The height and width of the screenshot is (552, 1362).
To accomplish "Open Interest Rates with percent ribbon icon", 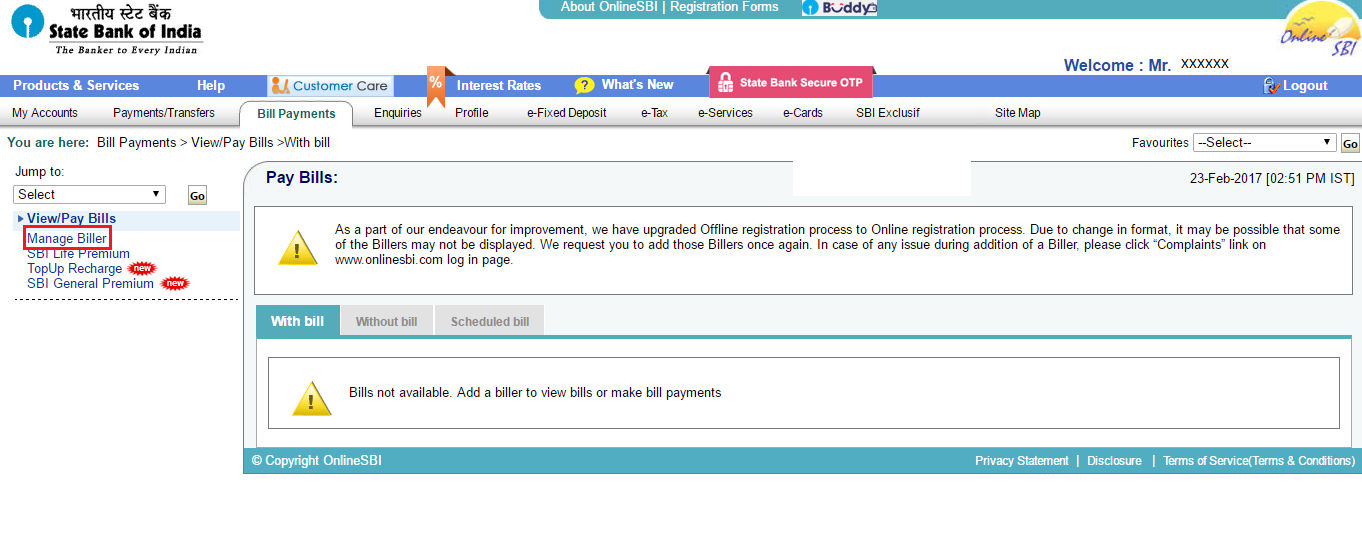I will (x=435, y=86).
